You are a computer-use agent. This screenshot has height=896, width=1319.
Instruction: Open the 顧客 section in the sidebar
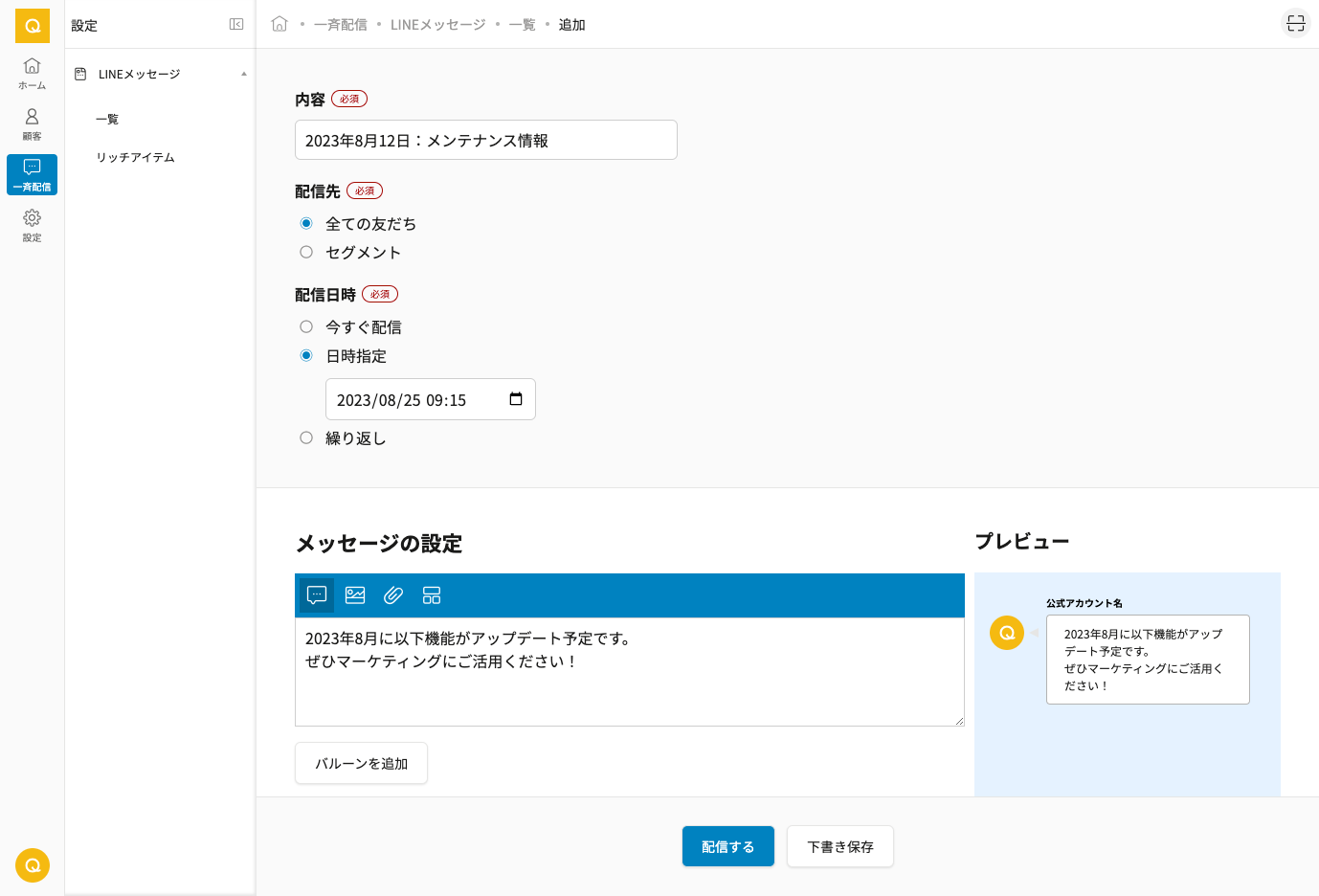coord(32,123)
